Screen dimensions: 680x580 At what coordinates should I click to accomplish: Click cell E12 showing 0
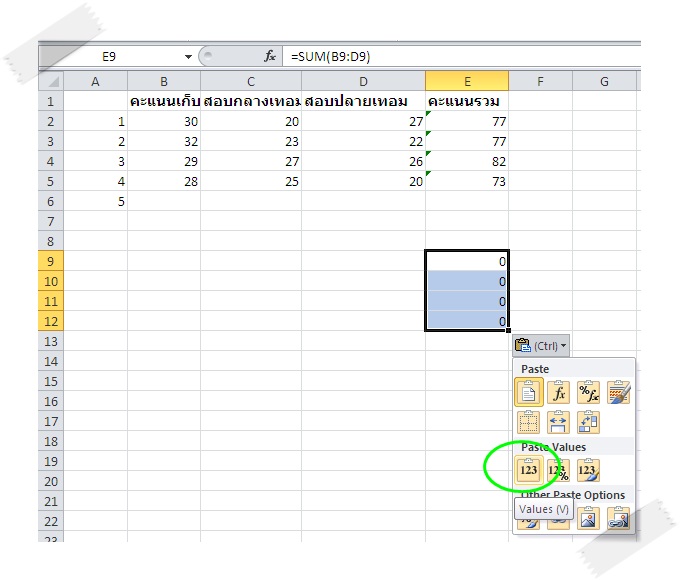tap(467, 321)
